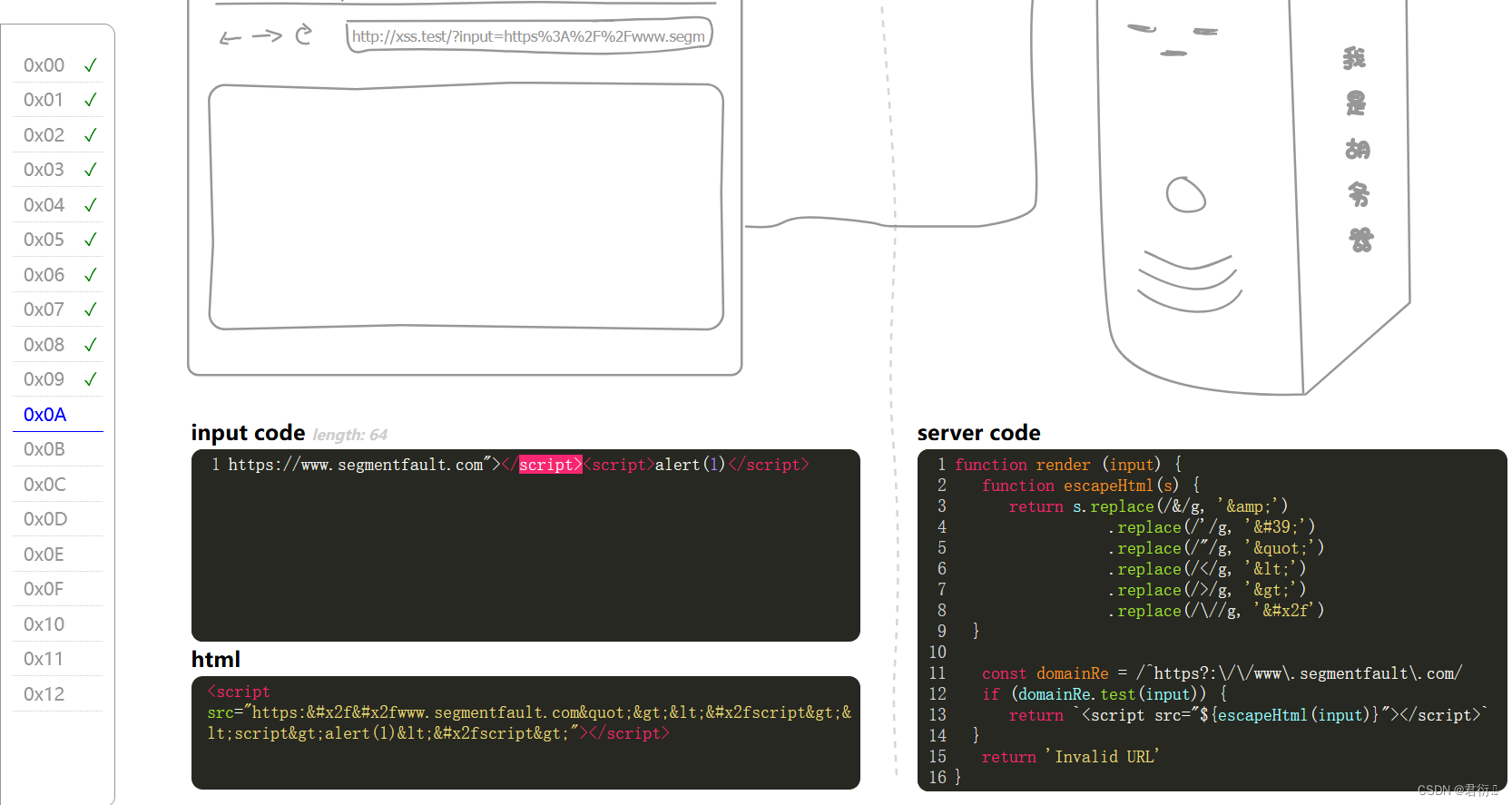Viewport: 1512px width, 805px height.
Task: Click the sketched browser URL bar
Action: pos(529,36)
